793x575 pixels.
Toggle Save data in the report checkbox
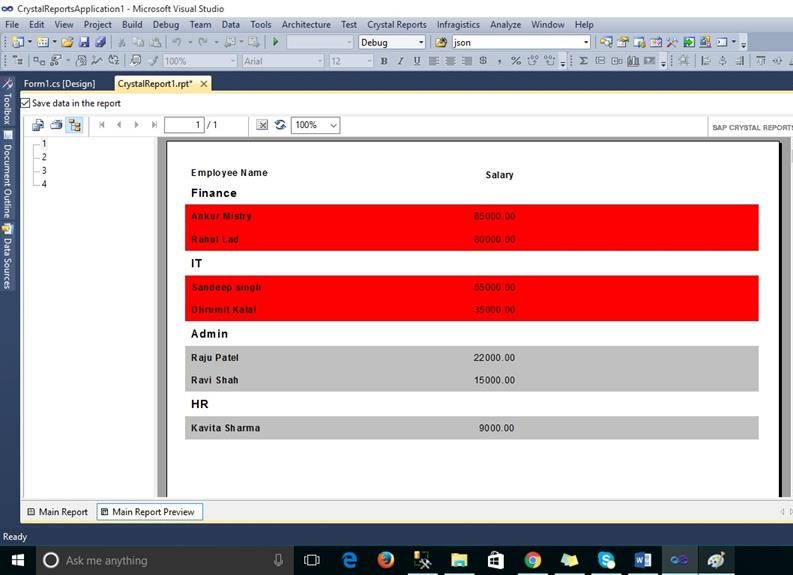click(x=25, y=103)
